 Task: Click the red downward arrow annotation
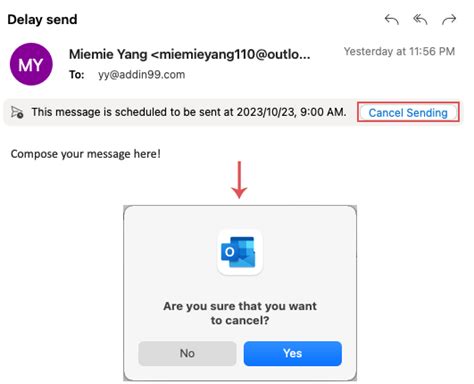click(239, 180)
